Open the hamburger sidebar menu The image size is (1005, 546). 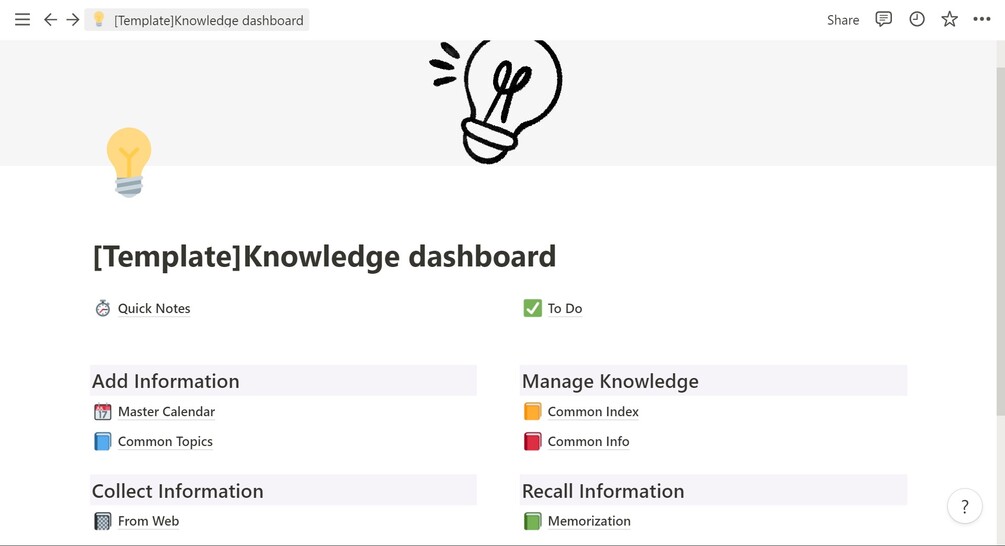click(x=22, y=20)
